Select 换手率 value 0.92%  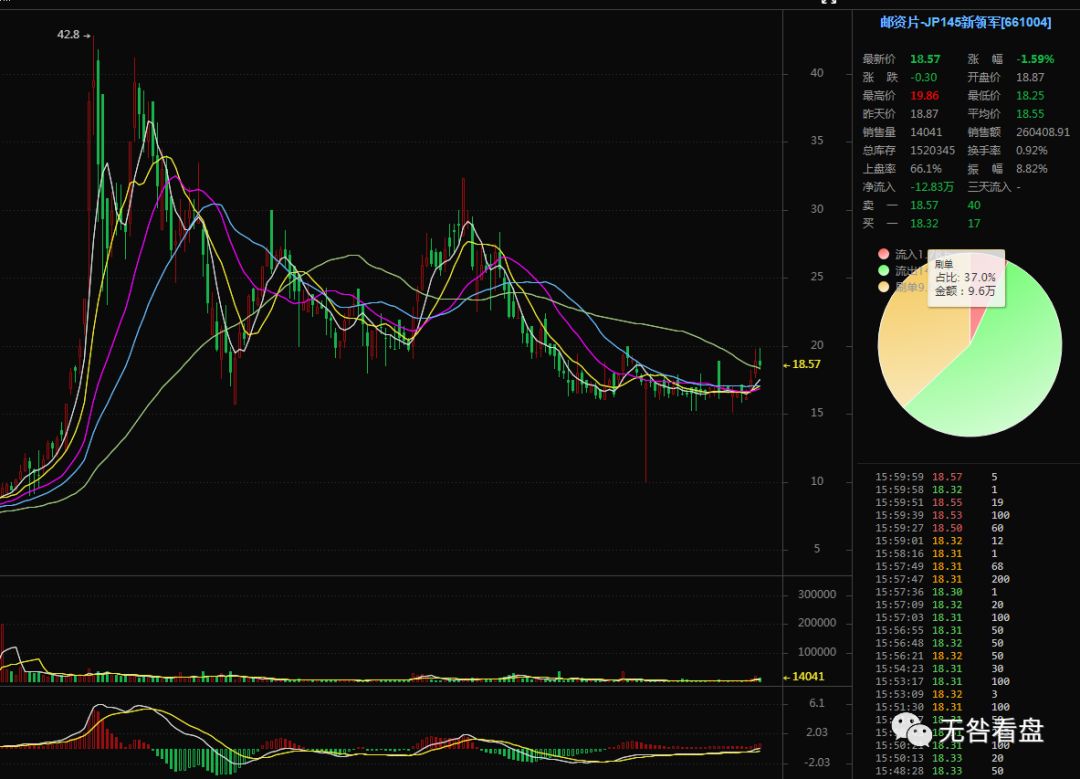coord(1032,151)
